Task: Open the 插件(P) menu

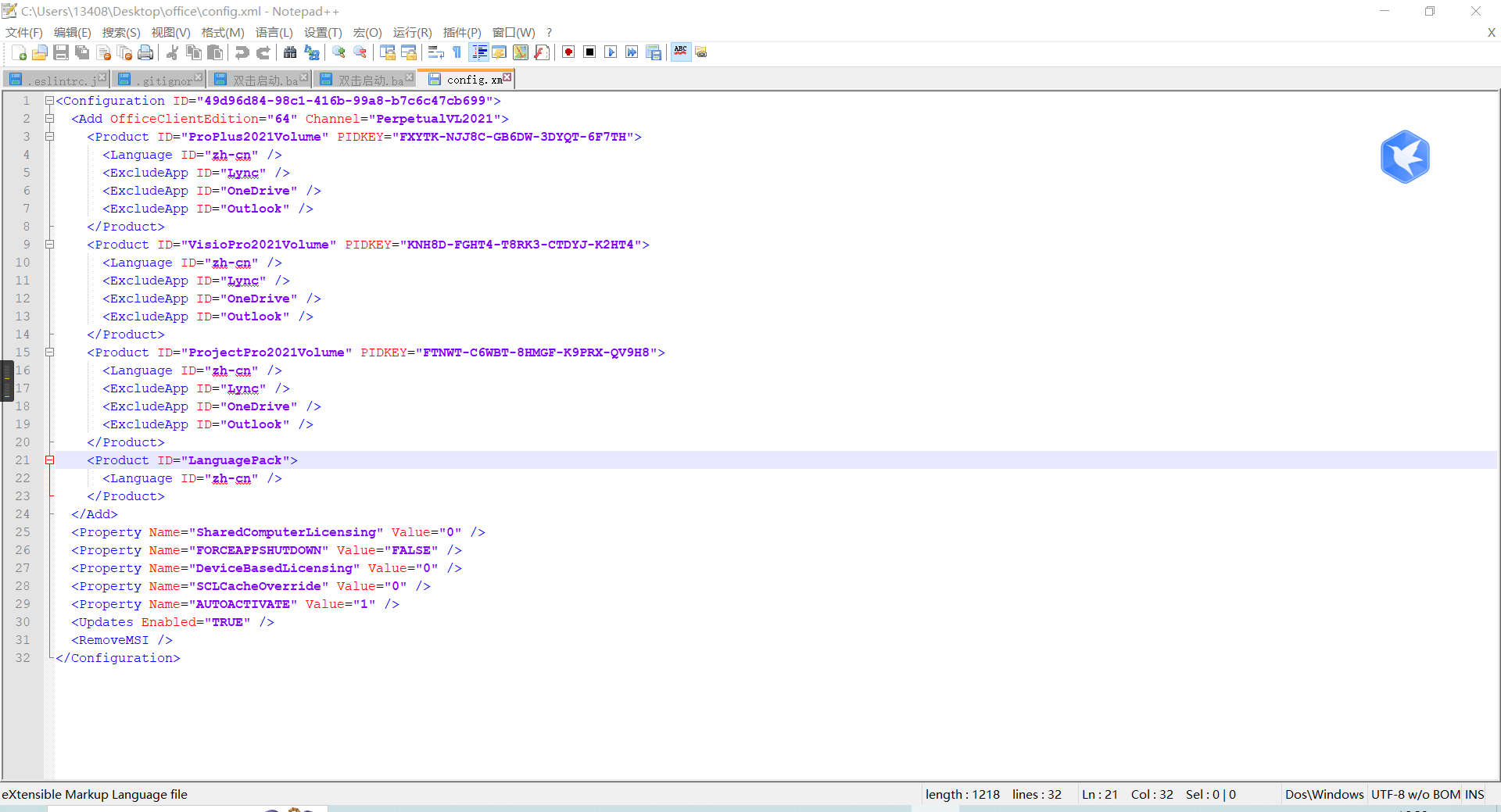Action: coord(461,32)
